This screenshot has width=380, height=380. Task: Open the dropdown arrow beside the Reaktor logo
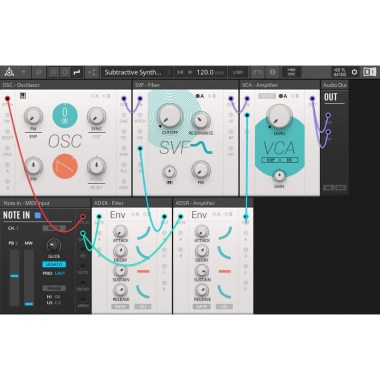coord(24,72)
